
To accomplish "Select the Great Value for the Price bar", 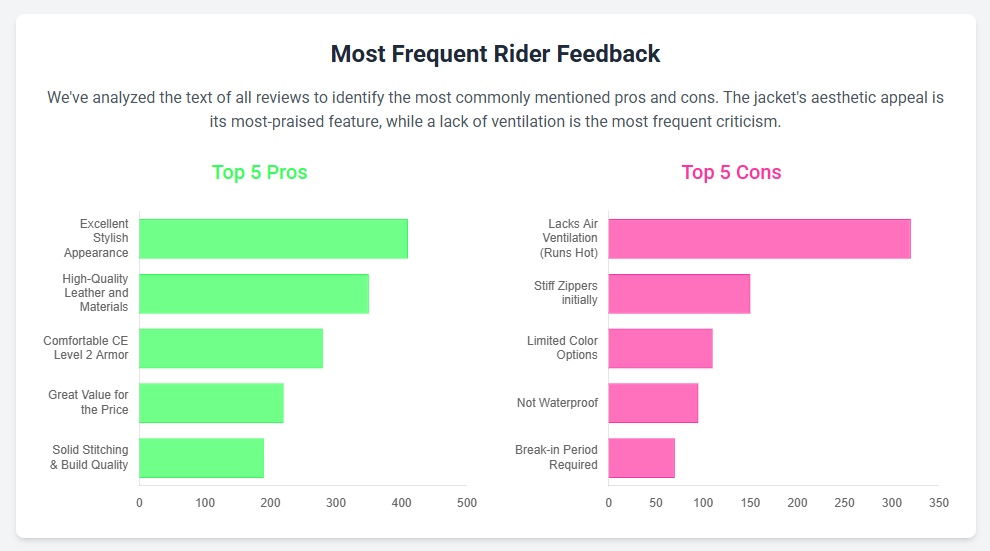I will pos(211,402).
